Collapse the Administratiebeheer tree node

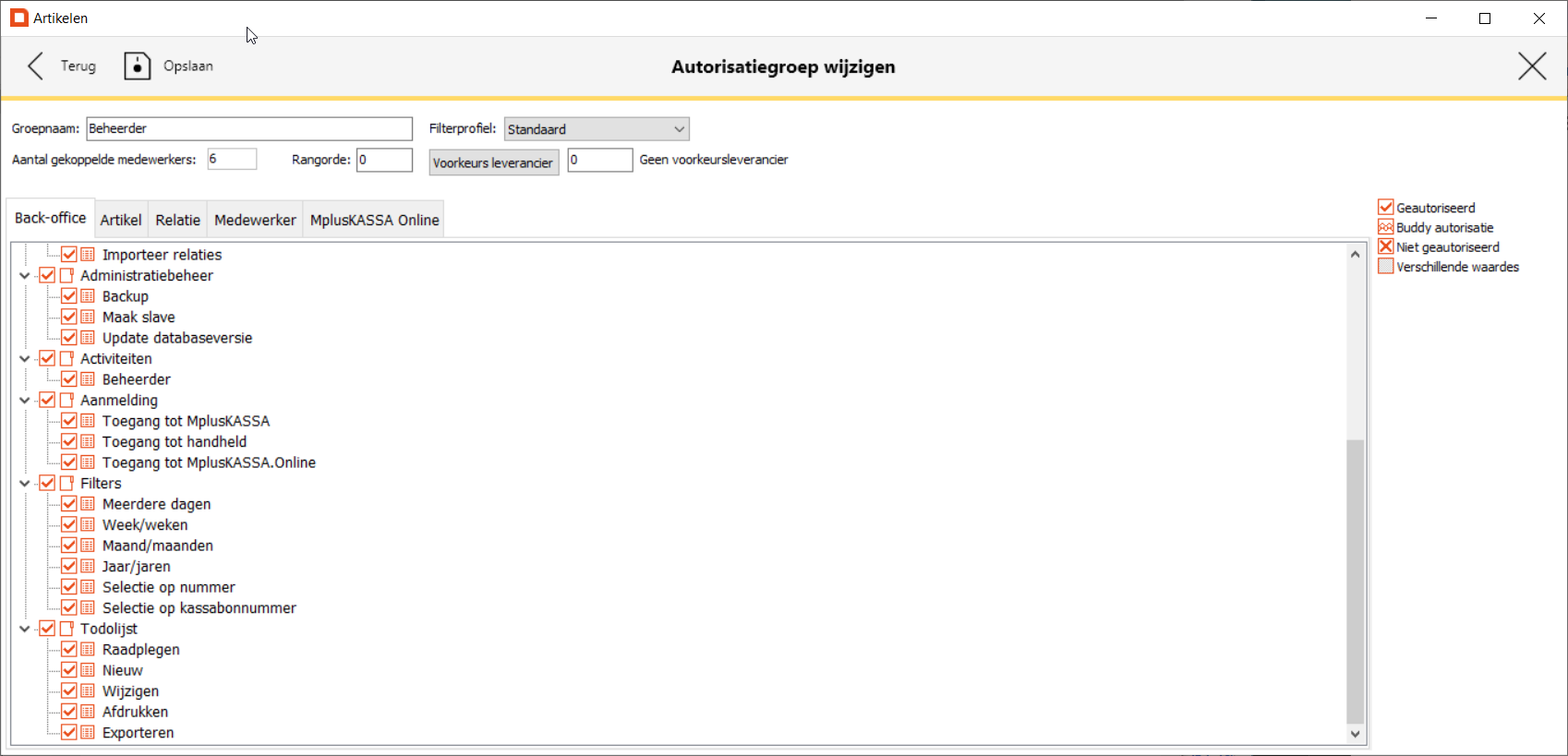(x=25, y=276)
